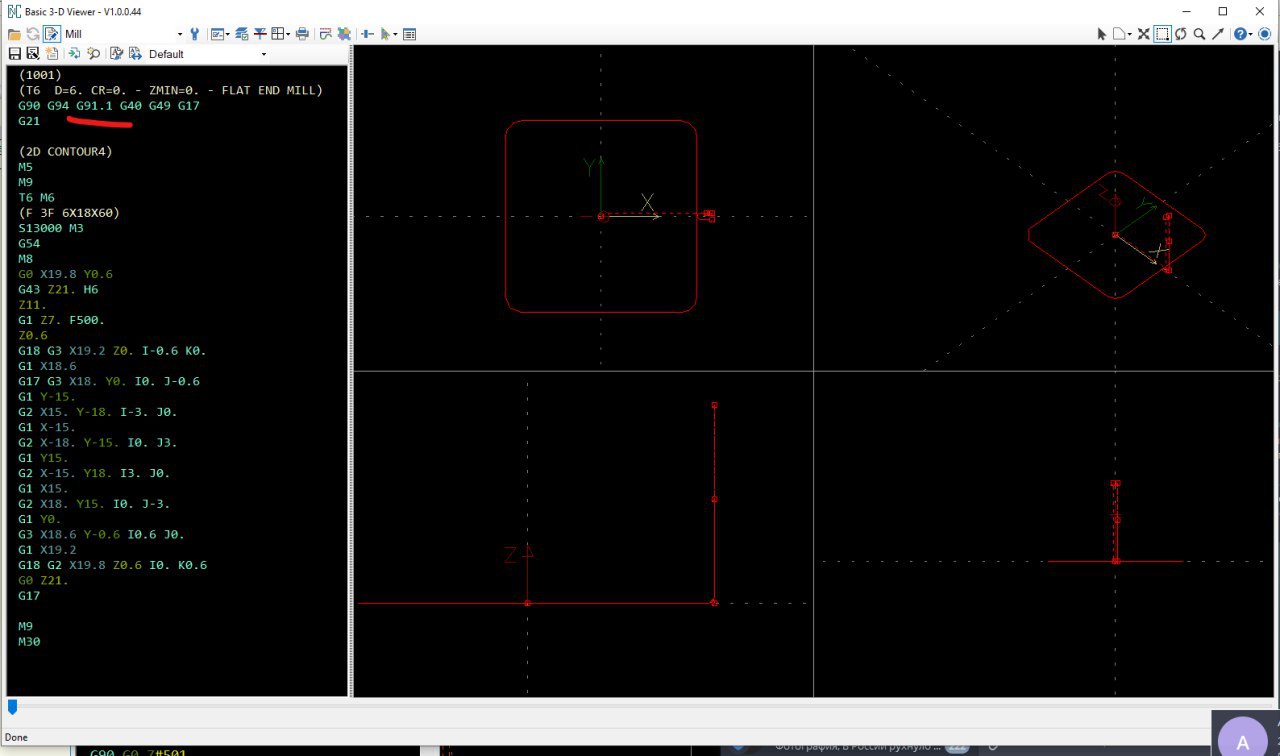Click the viewport grid layout icon

coord(278,34)
